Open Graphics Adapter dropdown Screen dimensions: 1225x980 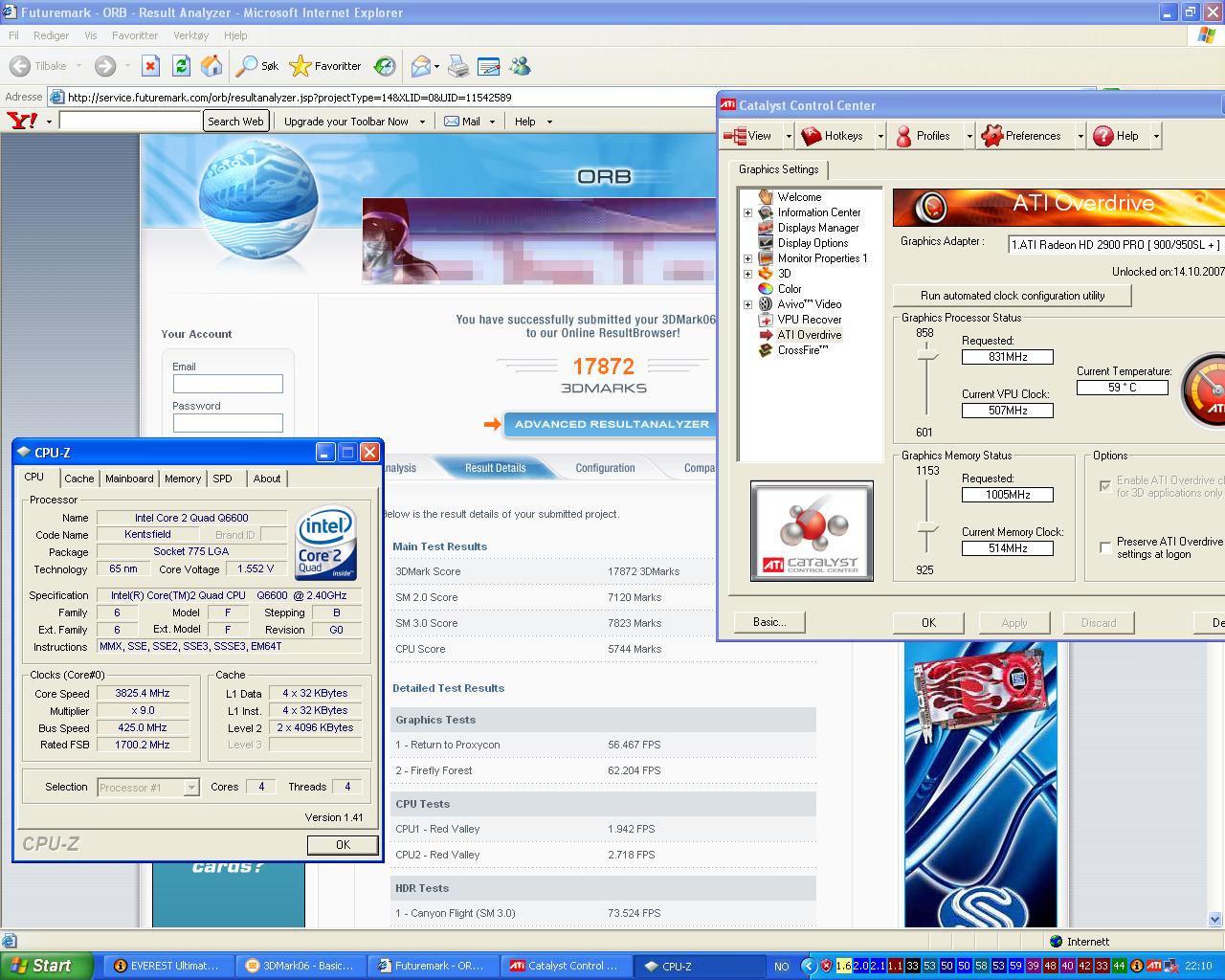(1117, 244)
